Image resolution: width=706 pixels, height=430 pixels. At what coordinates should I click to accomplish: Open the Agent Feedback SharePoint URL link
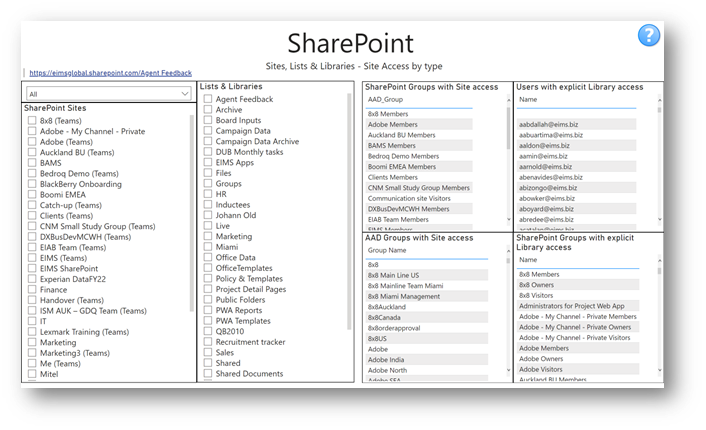(110, 72)
